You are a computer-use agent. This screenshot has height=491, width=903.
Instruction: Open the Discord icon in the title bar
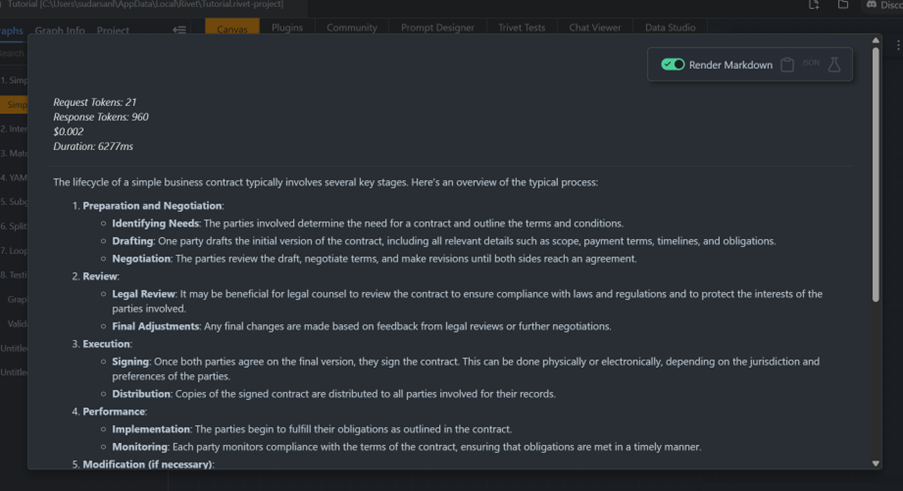871,5
